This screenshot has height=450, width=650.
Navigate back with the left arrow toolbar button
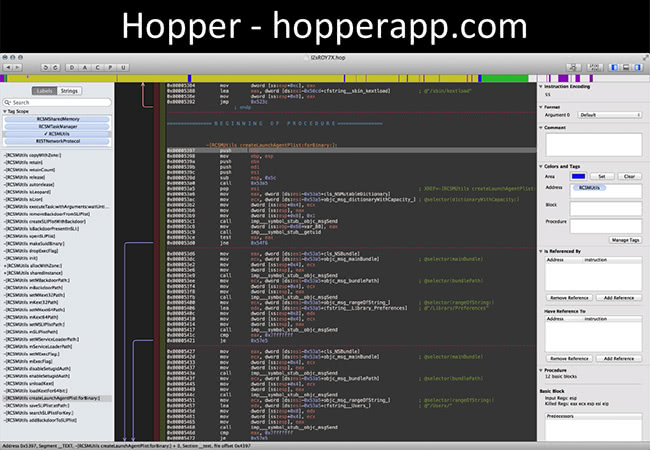click(x=7, y=67)
